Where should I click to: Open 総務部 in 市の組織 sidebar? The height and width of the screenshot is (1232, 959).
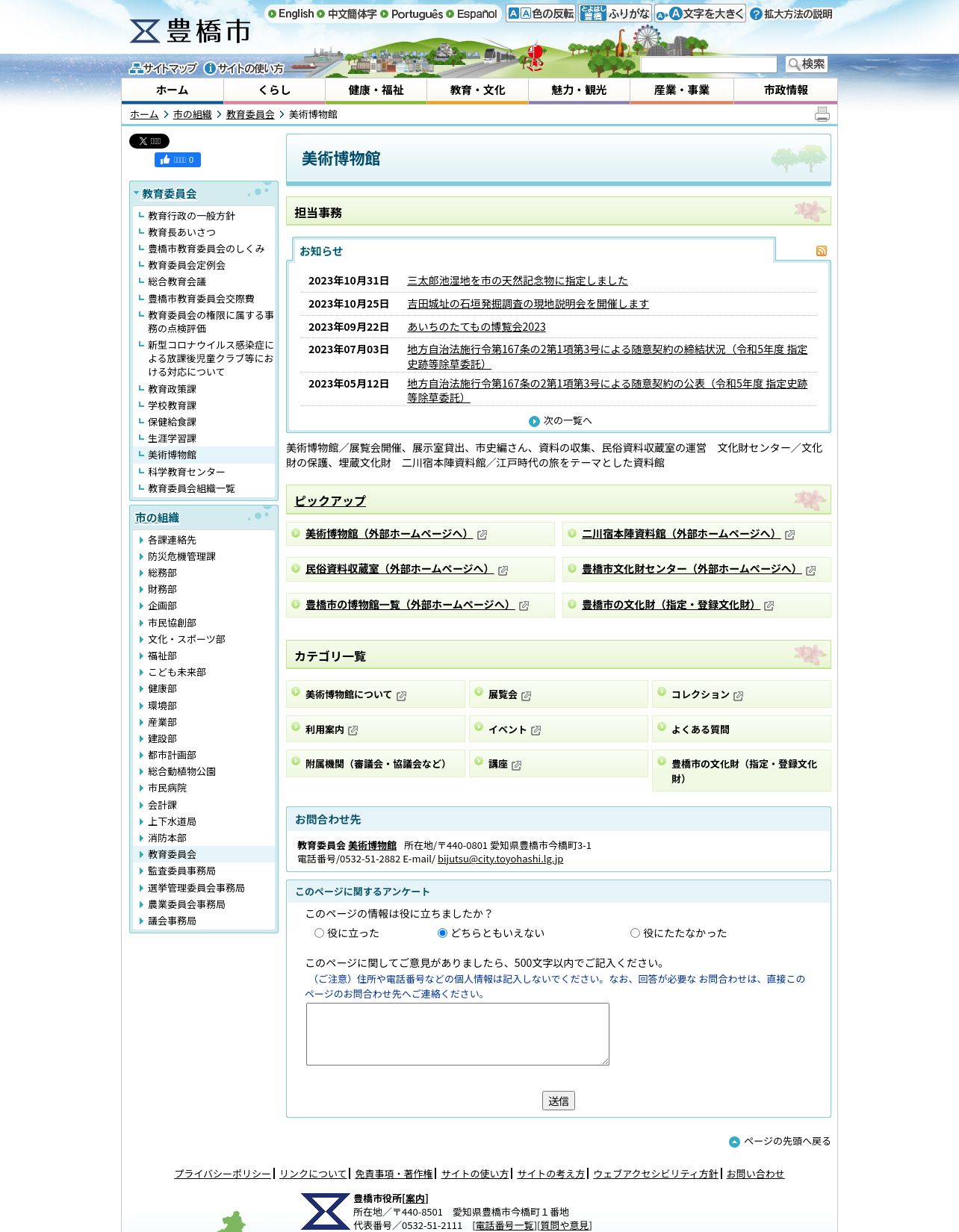coord(162,573)
